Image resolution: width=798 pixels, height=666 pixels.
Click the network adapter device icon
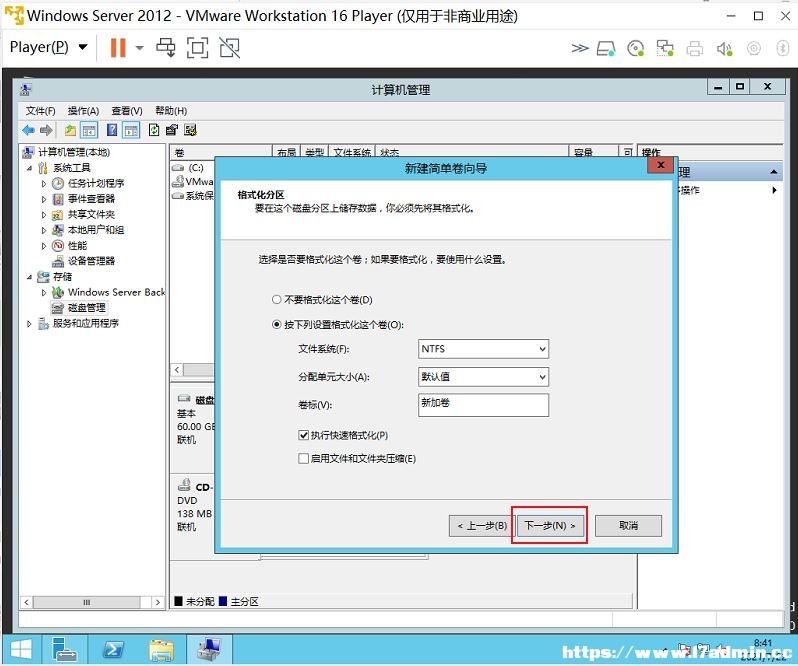(665, 48)
